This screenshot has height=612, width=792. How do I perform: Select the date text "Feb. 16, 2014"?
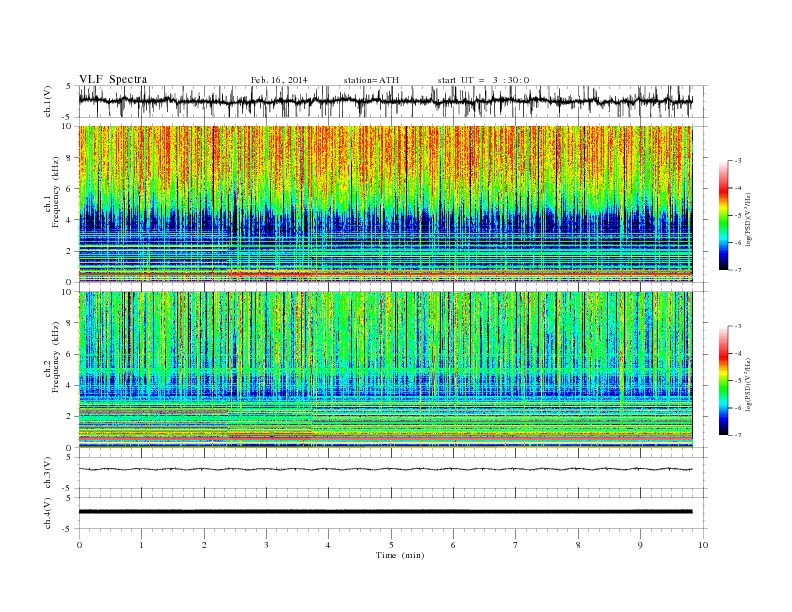click(x=279, y=80)
